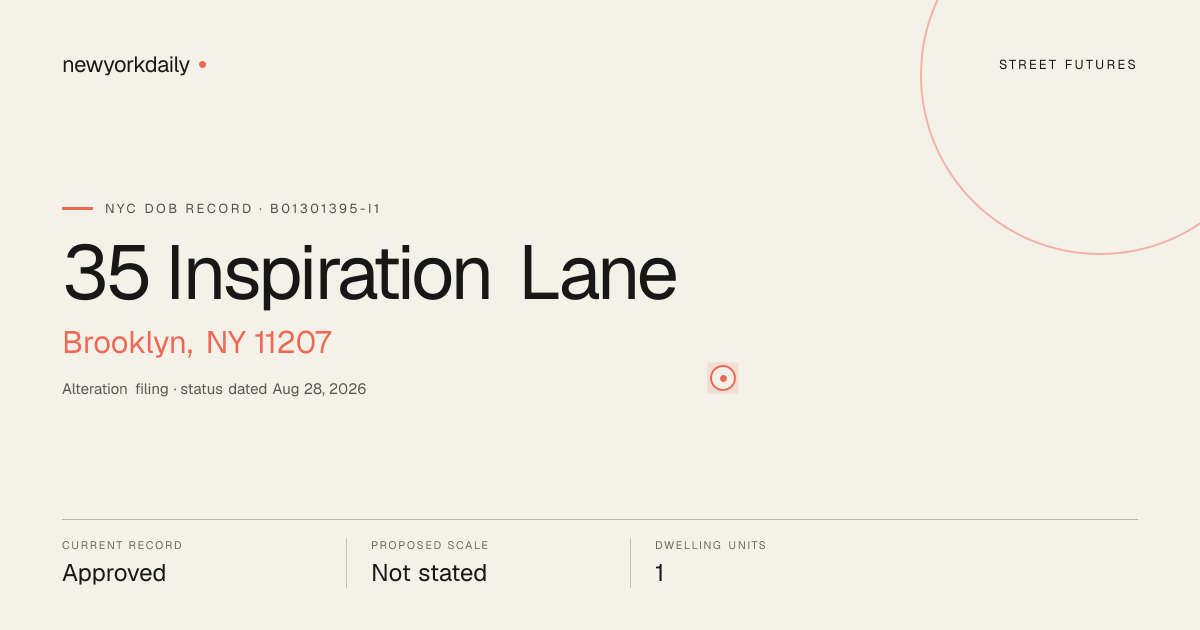Click the red target marker icon

click(x=723, y=378)
